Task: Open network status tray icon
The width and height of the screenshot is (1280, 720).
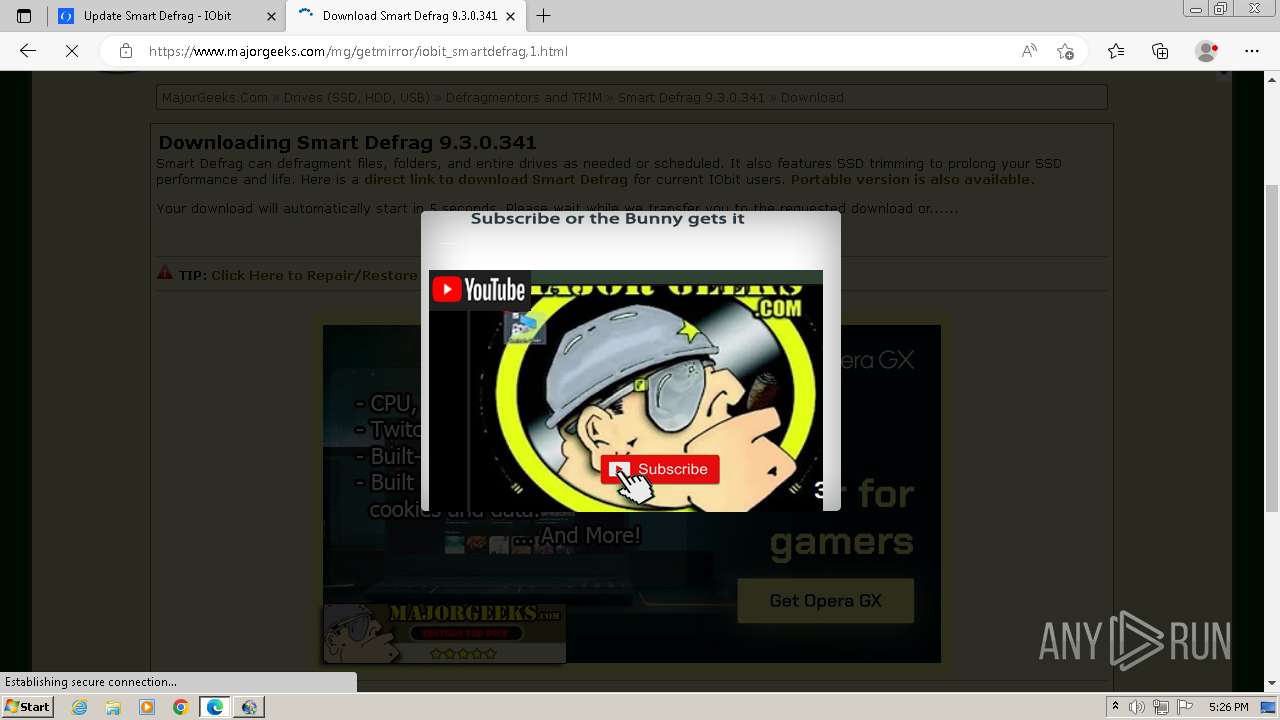Action: click(x=1161, y=707)
